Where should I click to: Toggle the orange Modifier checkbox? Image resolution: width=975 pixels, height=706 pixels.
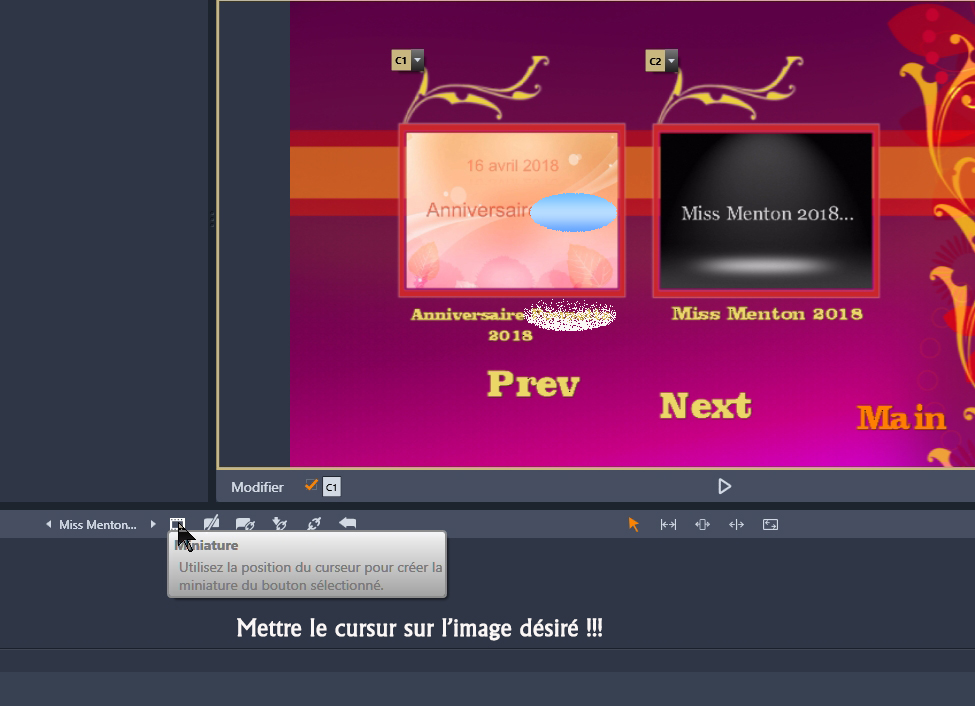coord(311,485)
